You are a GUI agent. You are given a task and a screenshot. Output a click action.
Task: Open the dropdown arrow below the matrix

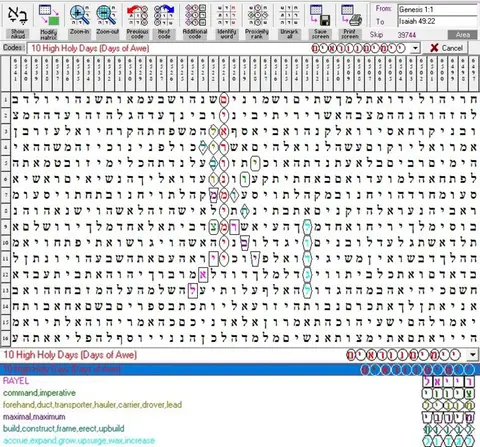(x=473, y=355)
